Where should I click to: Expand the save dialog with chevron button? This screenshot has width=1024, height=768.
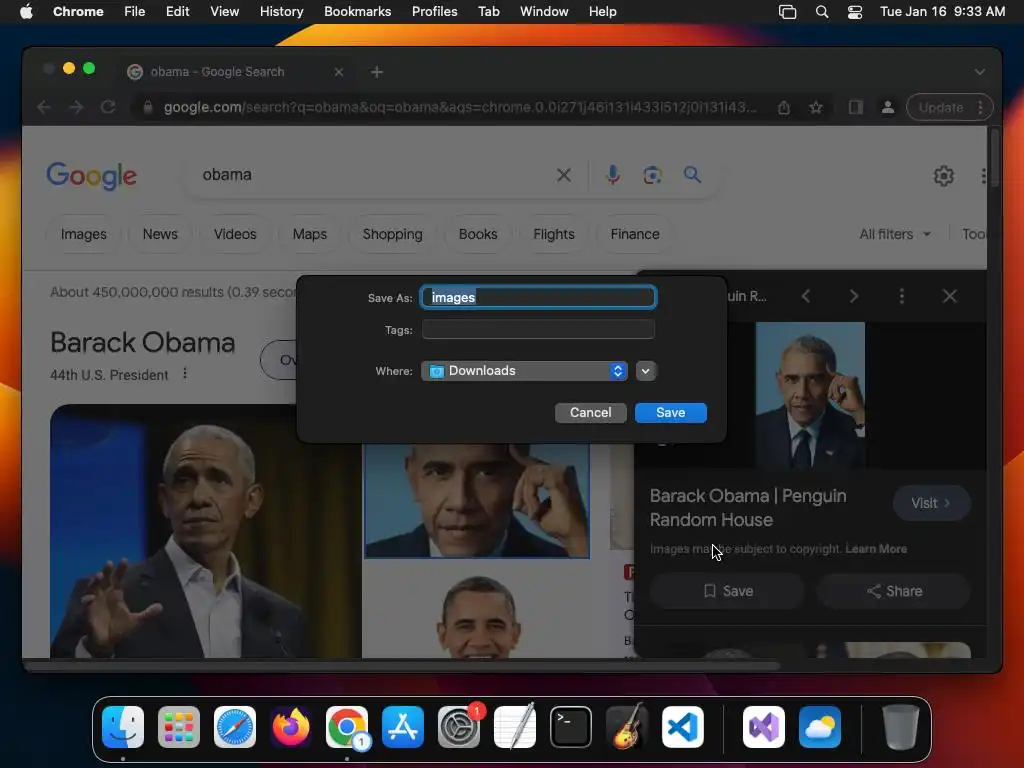coord(645,371)
